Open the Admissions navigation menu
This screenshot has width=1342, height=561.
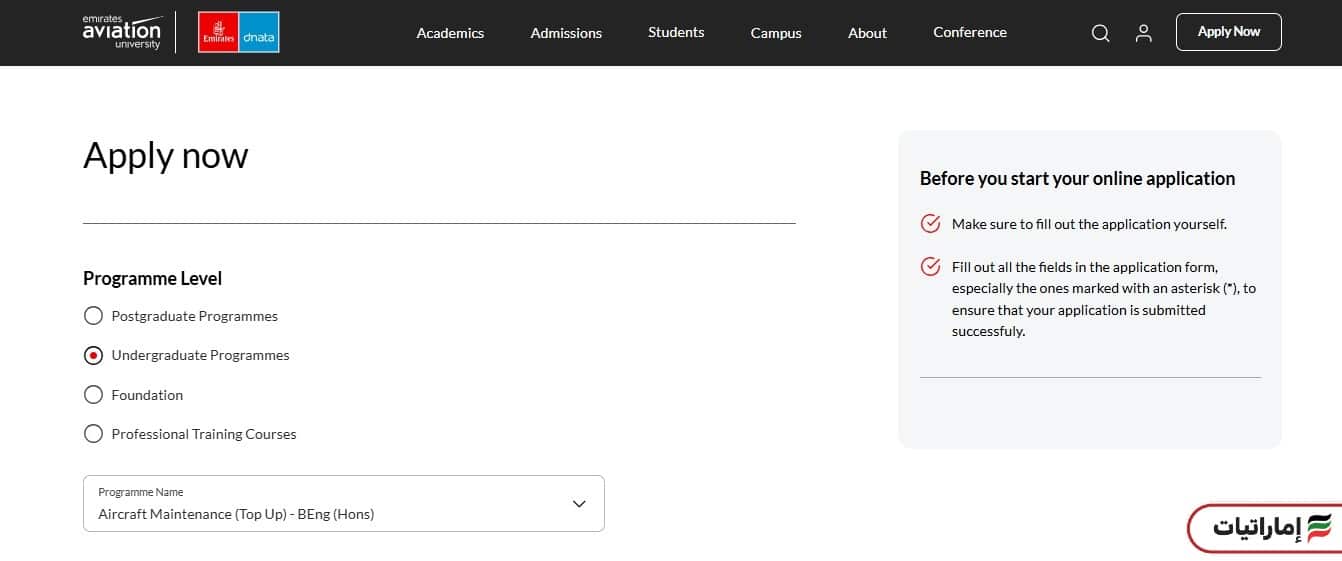566,33
